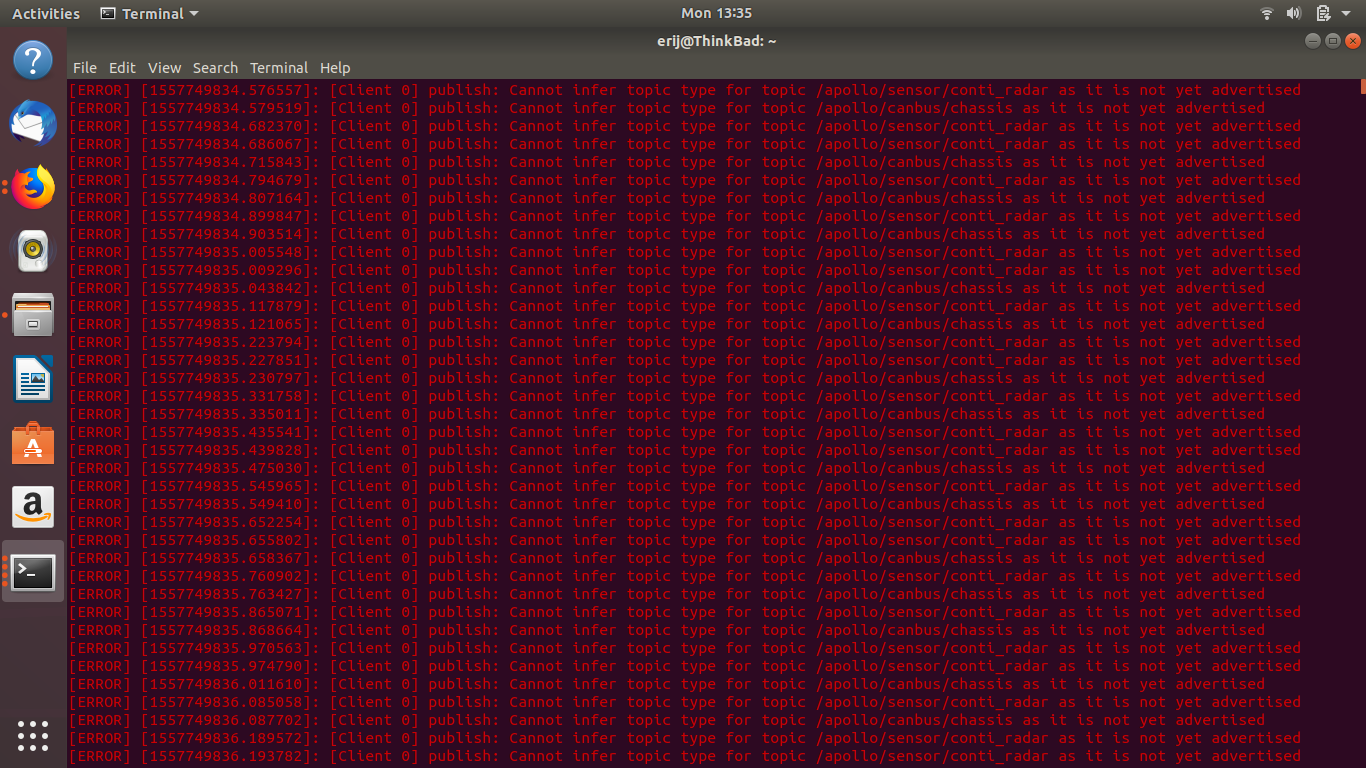1366x768 pixels.
Task: Click the battery status icon
Action: click(x=1323, y=13)
